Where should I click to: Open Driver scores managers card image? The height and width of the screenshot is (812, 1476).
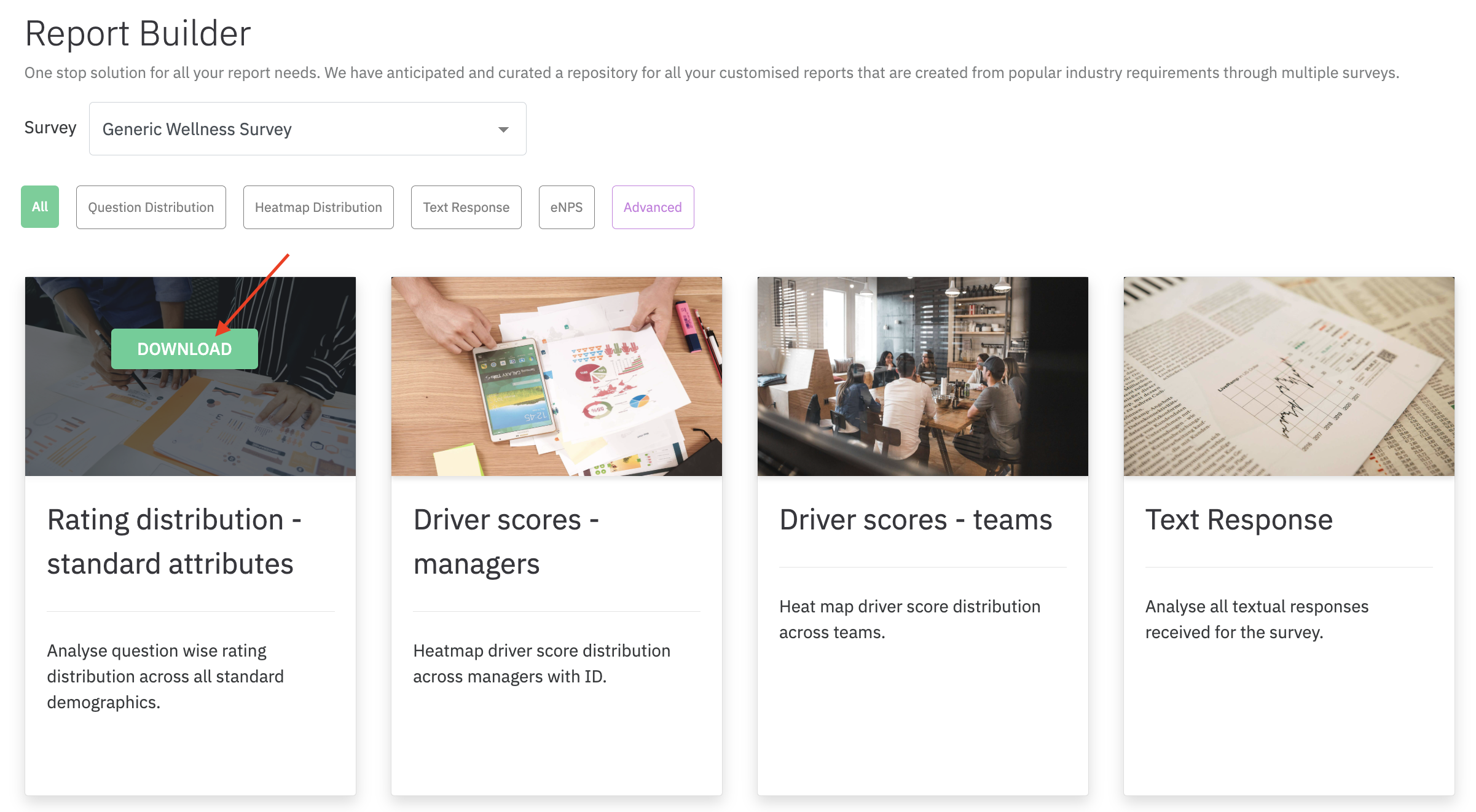(x=557, y=377)
